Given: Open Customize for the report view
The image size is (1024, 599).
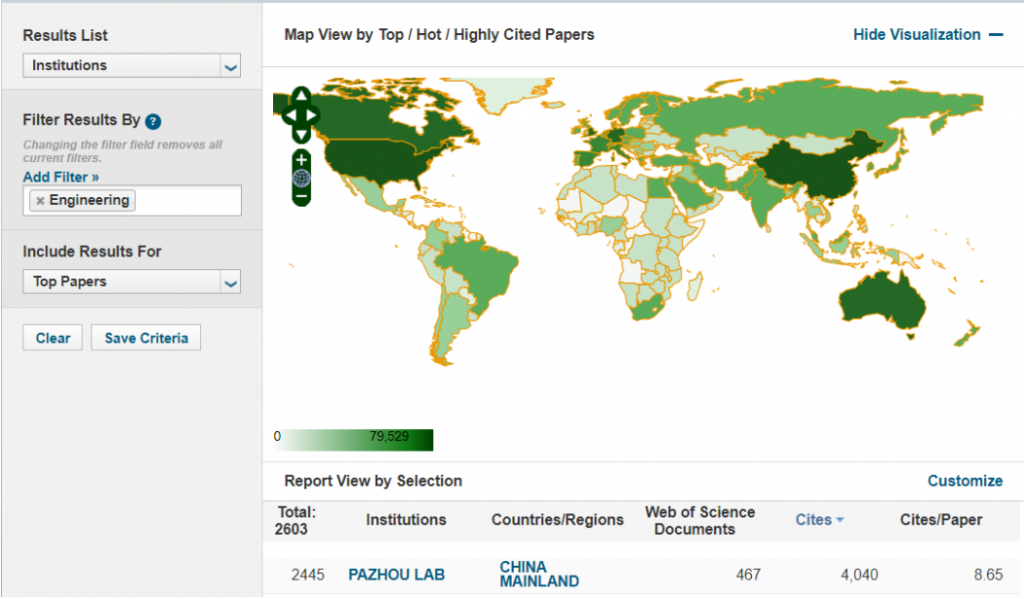Looking at the screenshot, I should (x=964, y=481).
